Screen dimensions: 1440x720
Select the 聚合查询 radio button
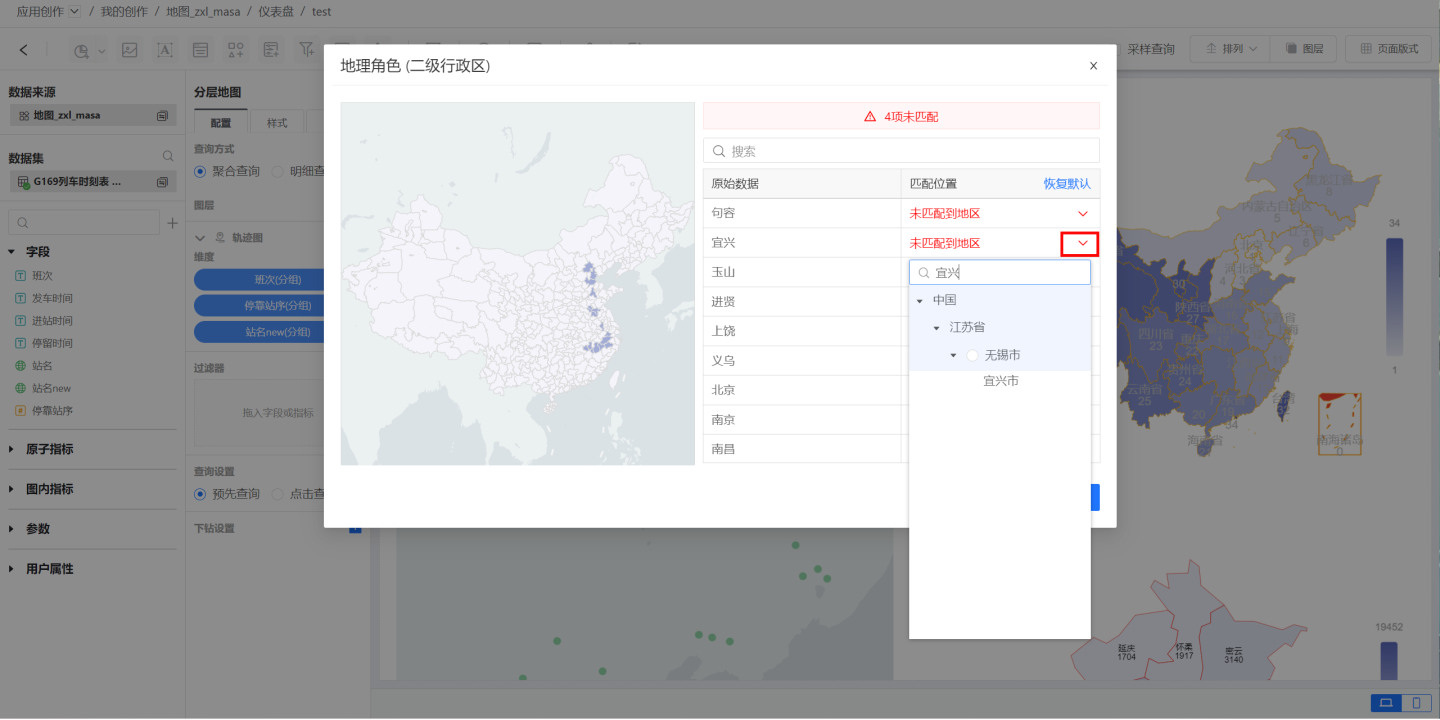click(200, 171)
